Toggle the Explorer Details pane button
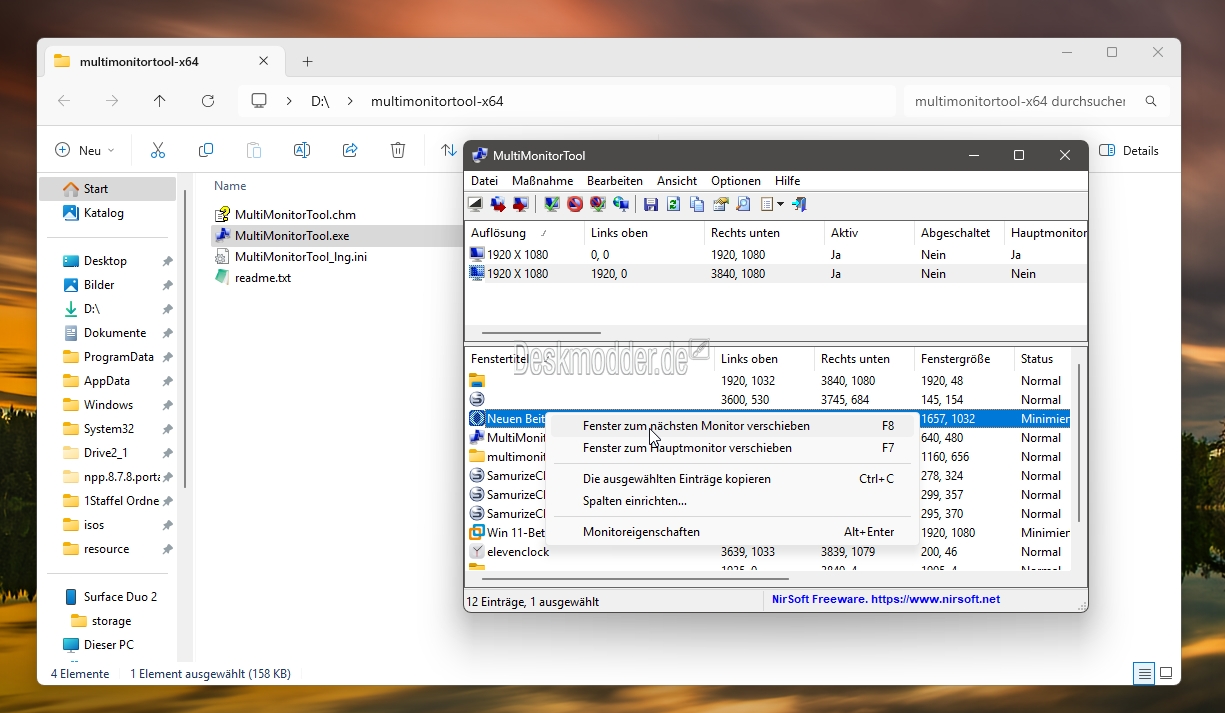The width and height of the screenshot is (1225, 713). click(1129, 150)
